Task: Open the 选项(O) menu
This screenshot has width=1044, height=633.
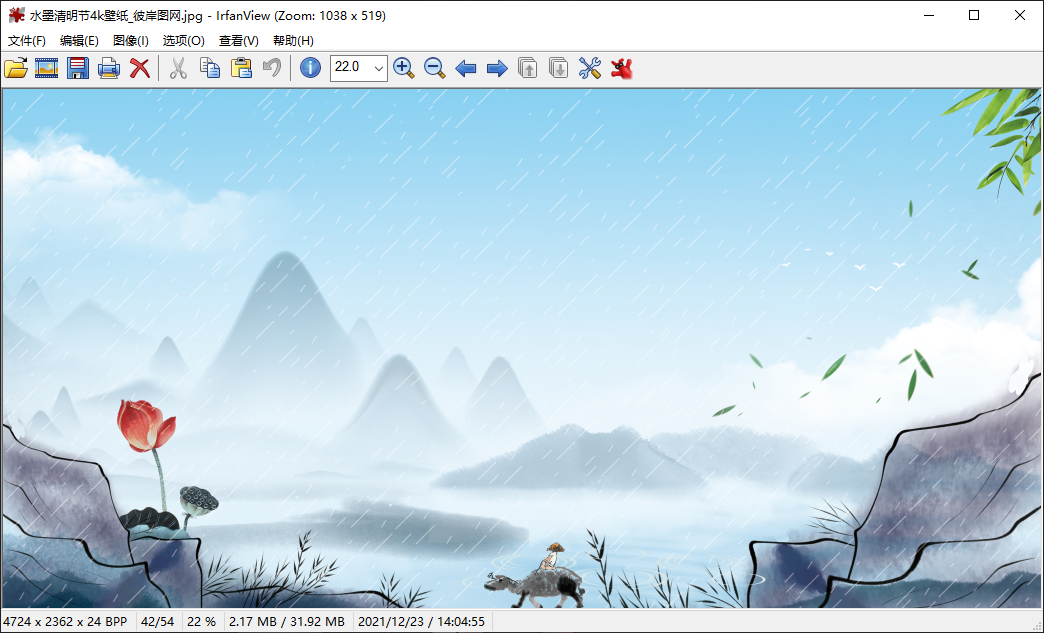Action: click(183, 41)
